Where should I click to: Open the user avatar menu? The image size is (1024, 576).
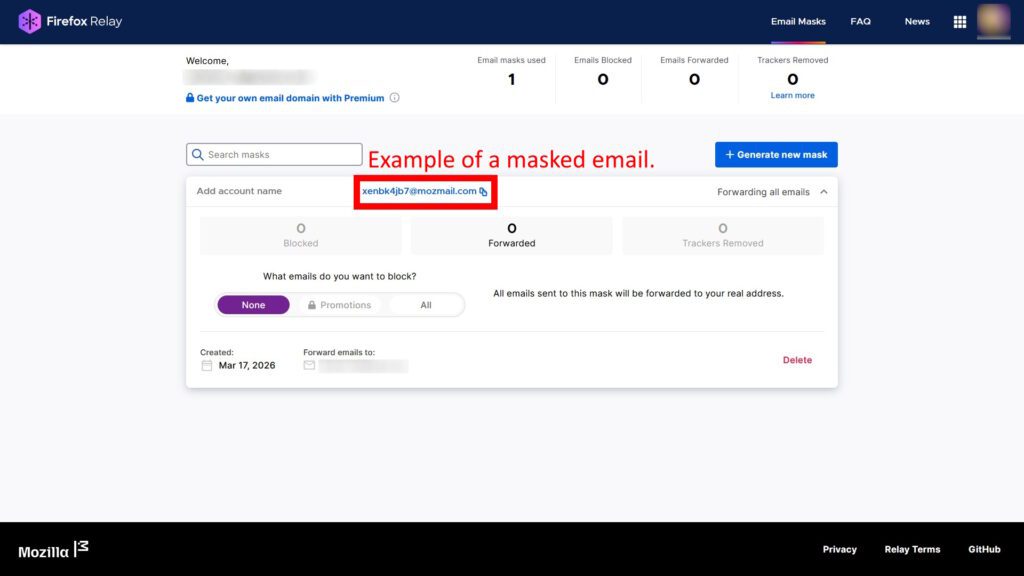993,20
